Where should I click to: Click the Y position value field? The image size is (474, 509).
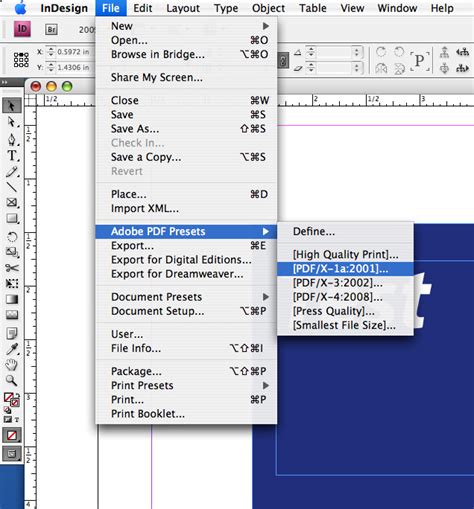click(x=74, y=67)
